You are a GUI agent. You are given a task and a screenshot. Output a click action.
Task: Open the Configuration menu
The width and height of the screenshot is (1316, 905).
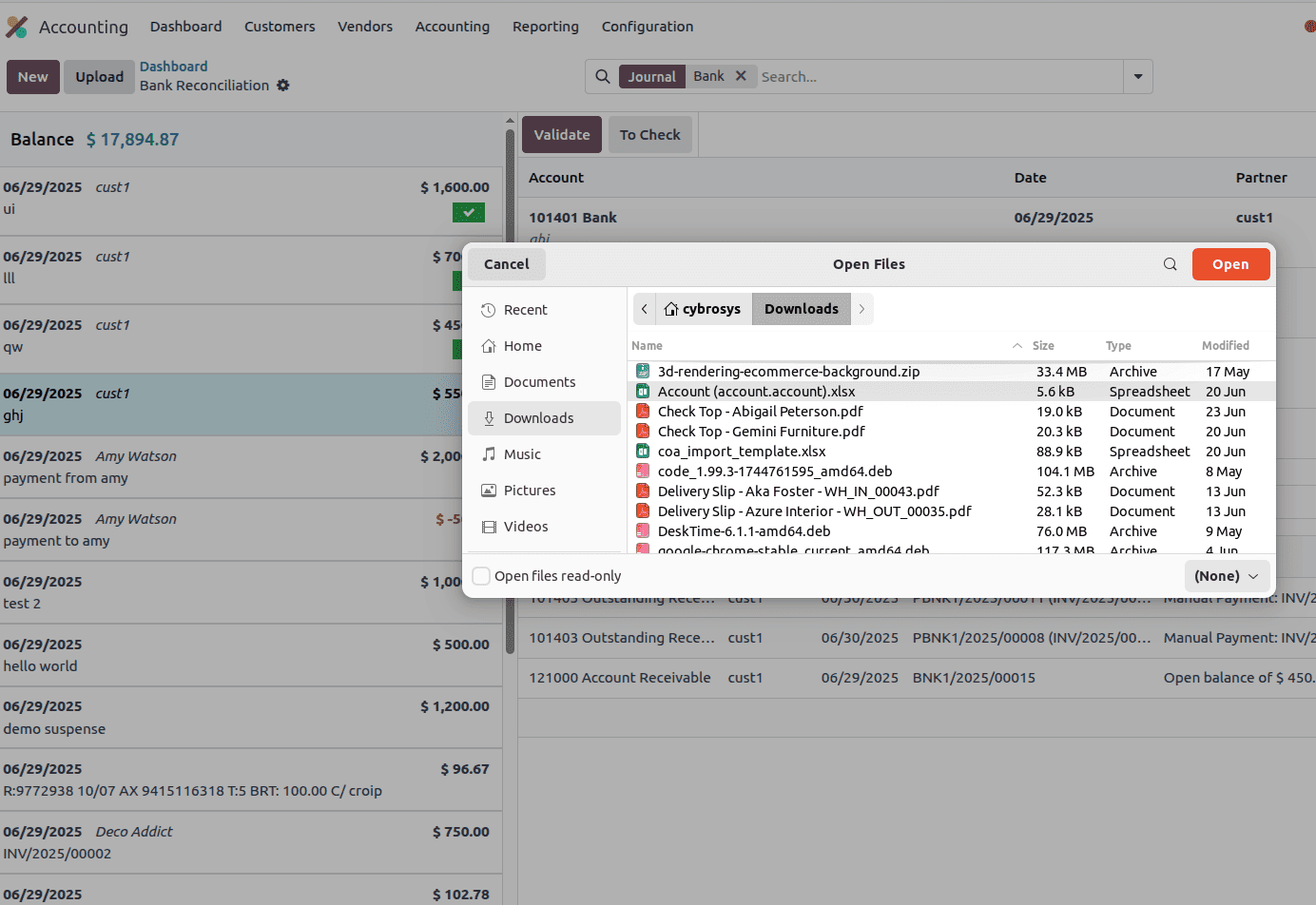[x=648, y=27]
